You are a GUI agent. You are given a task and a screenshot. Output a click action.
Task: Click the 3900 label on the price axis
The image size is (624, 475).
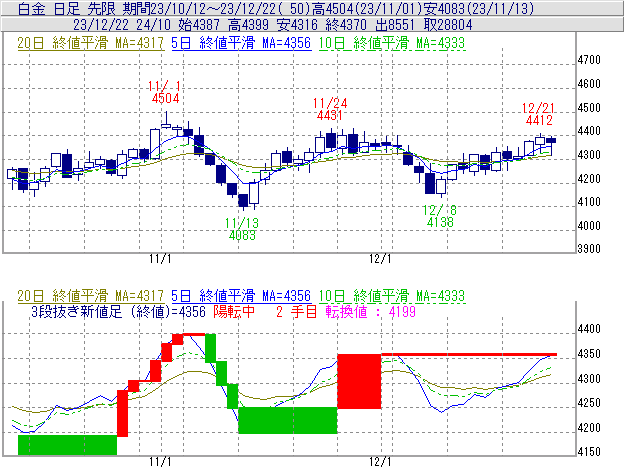tap(589, 249)
